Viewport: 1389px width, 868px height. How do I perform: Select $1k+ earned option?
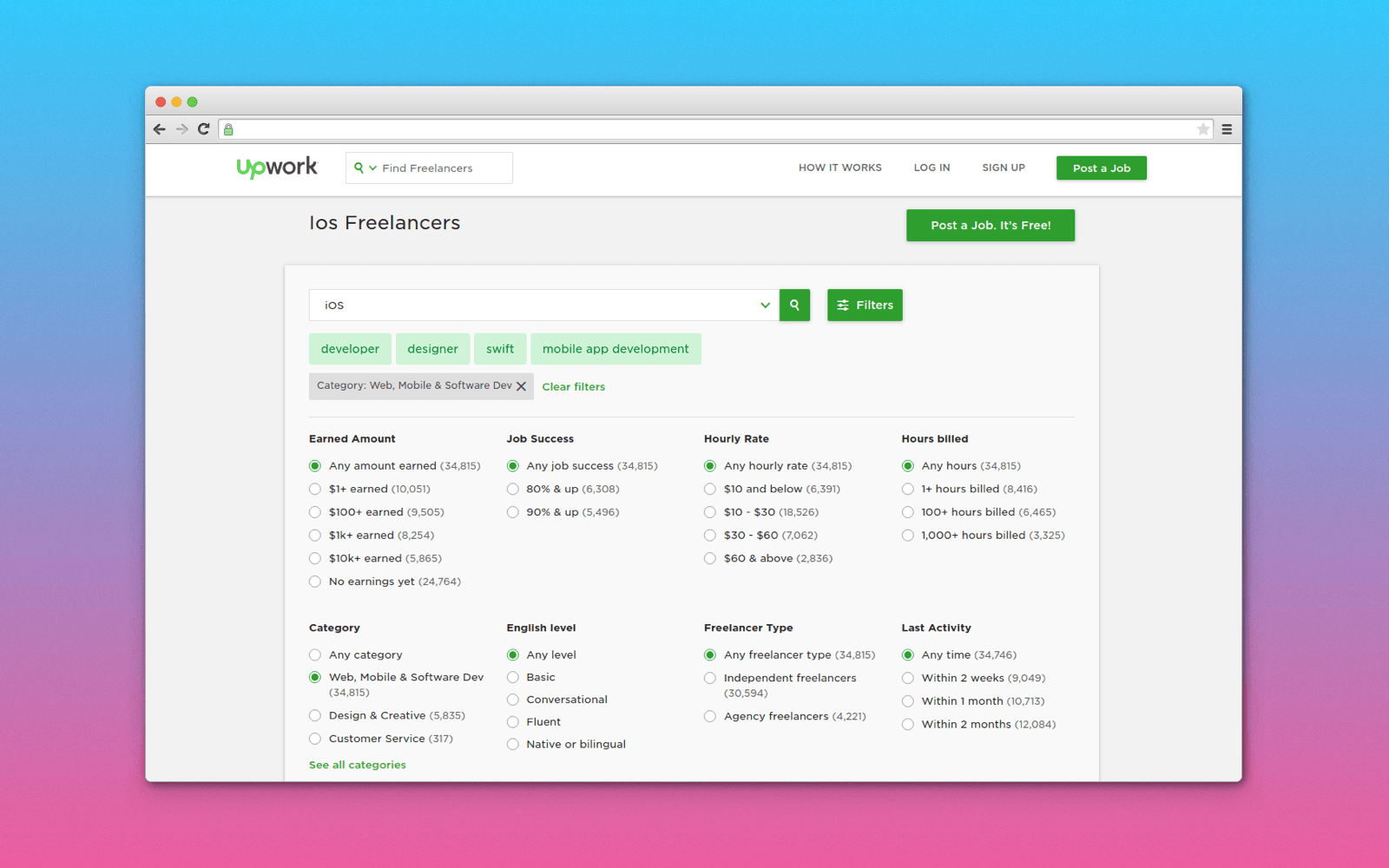click(315, 536)
